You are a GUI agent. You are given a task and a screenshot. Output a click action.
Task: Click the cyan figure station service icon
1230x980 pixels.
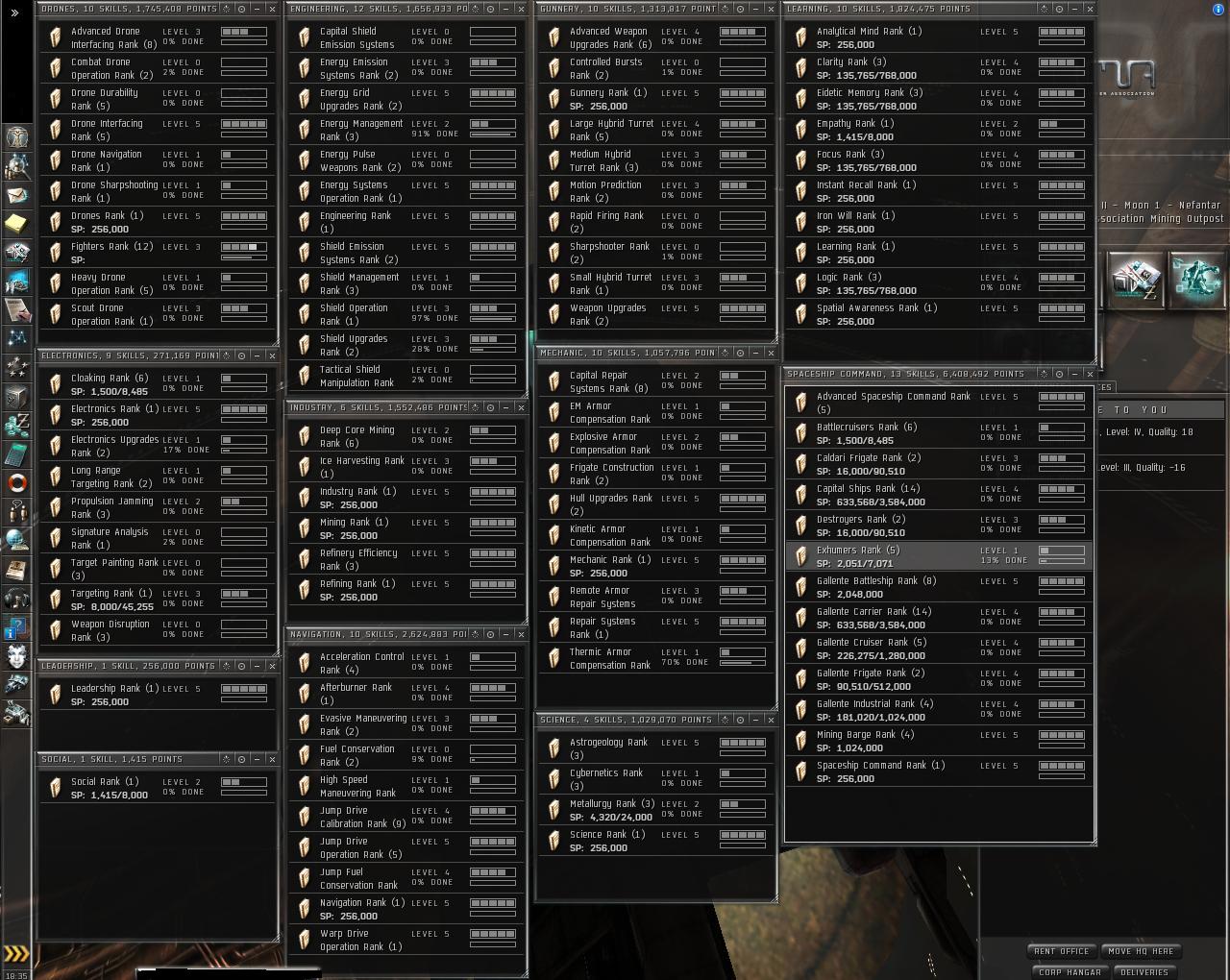1195,279
